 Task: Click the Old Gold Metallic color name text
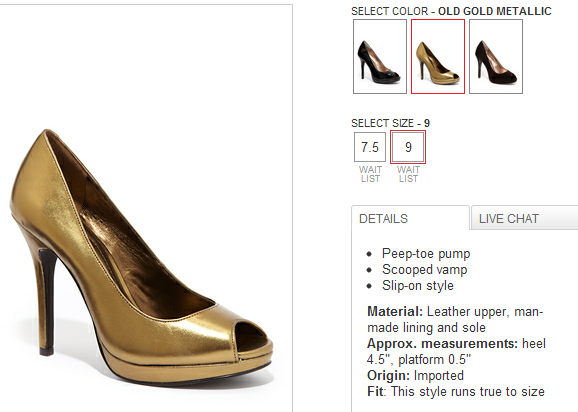pos(495,11)
